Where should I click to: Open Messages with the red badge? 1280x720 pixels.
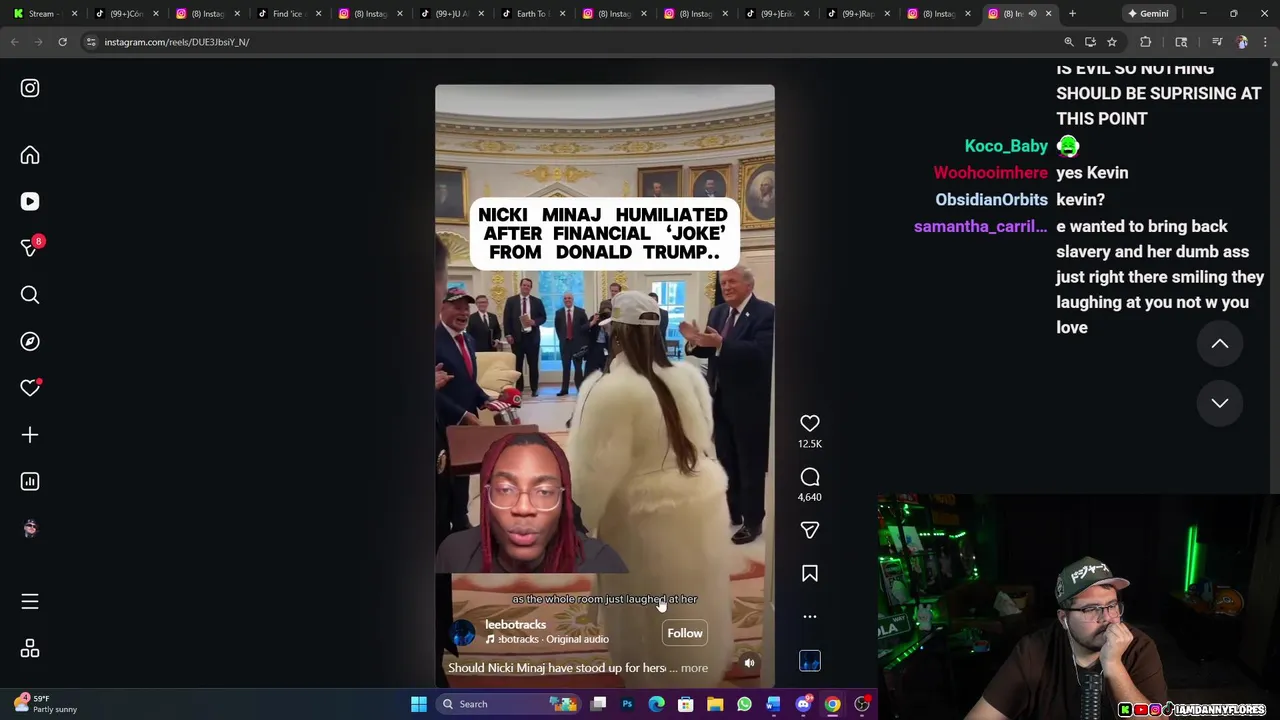coord(30,248)
